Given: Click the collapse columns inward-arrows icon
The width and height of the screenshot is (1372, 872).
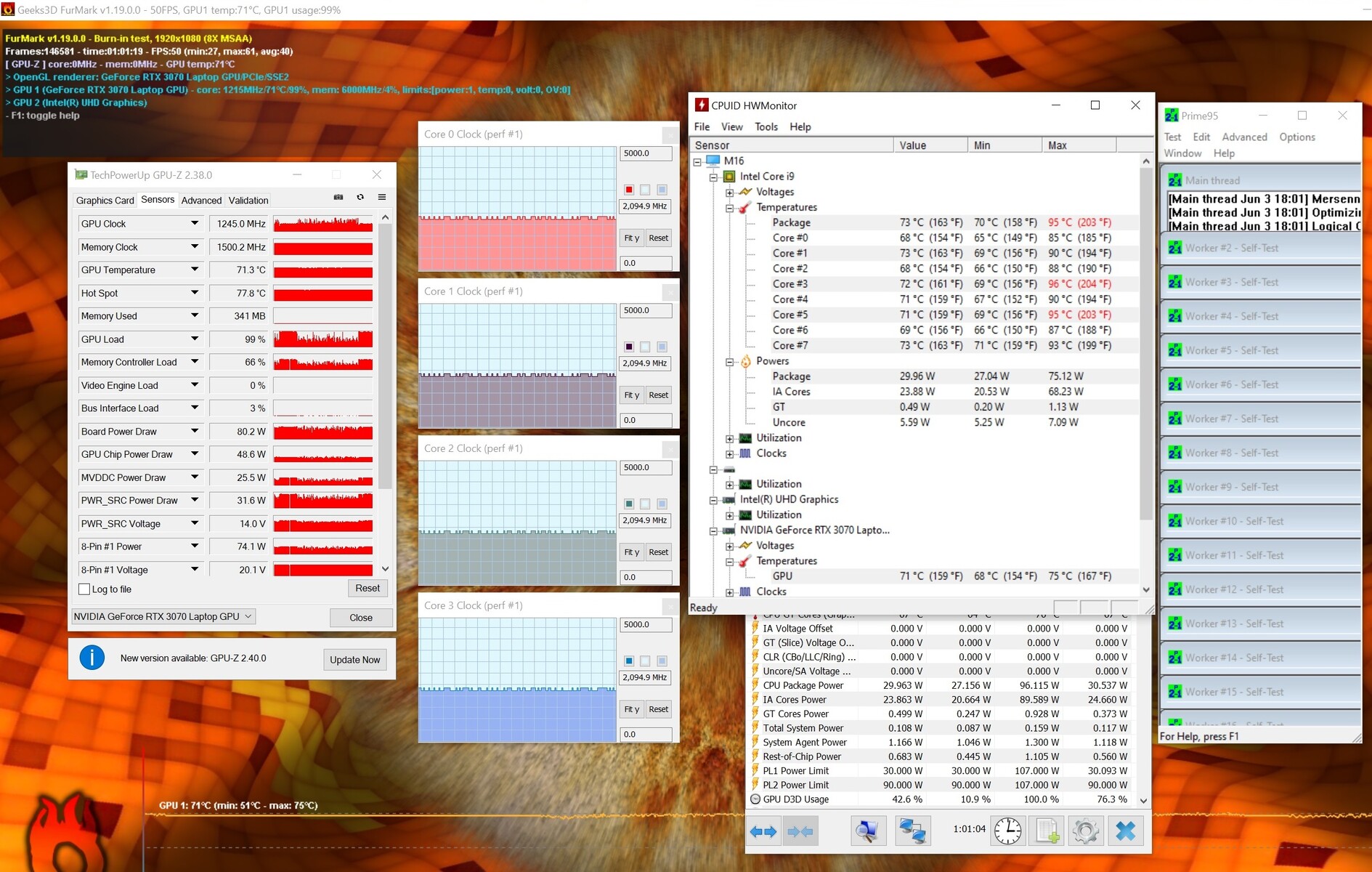Looking at the screenshot, I should click(x=800, y=831).
